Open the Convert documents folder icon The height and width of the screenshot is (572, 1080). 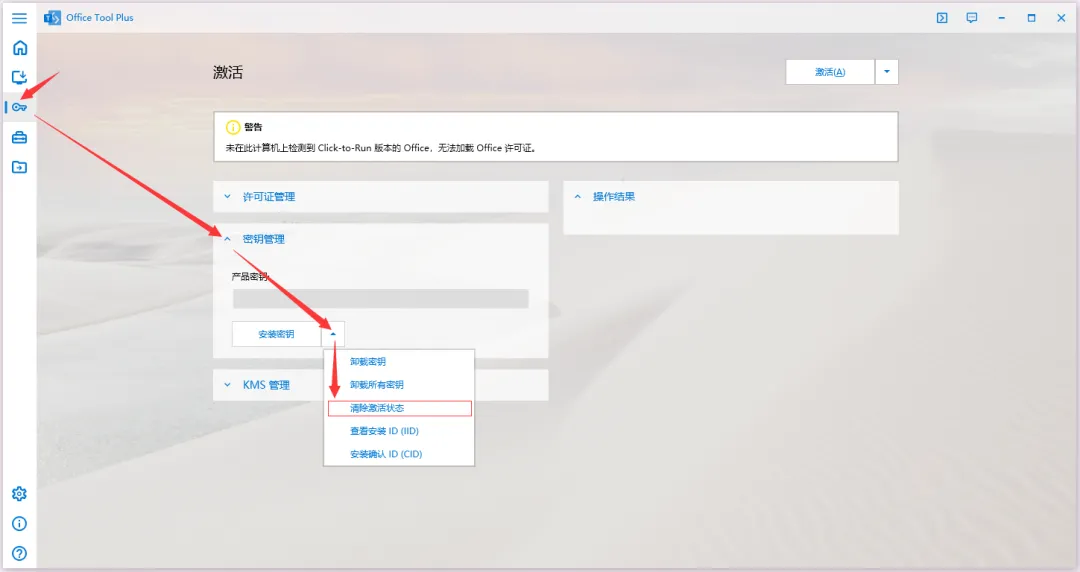pyautogui.click(x=19, y=167)
